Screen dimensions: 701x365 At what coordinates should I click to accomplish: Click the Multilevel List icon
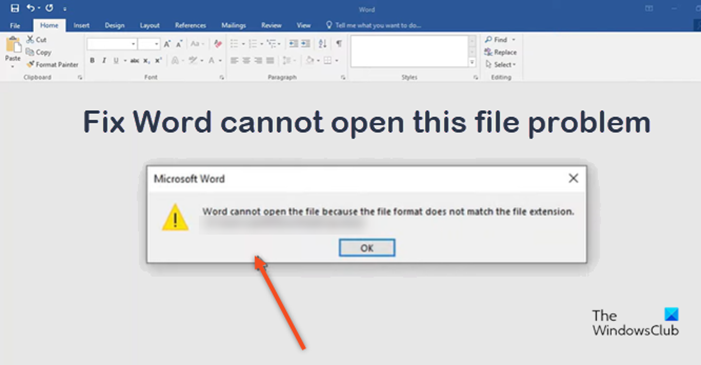[x=271, y=44]
